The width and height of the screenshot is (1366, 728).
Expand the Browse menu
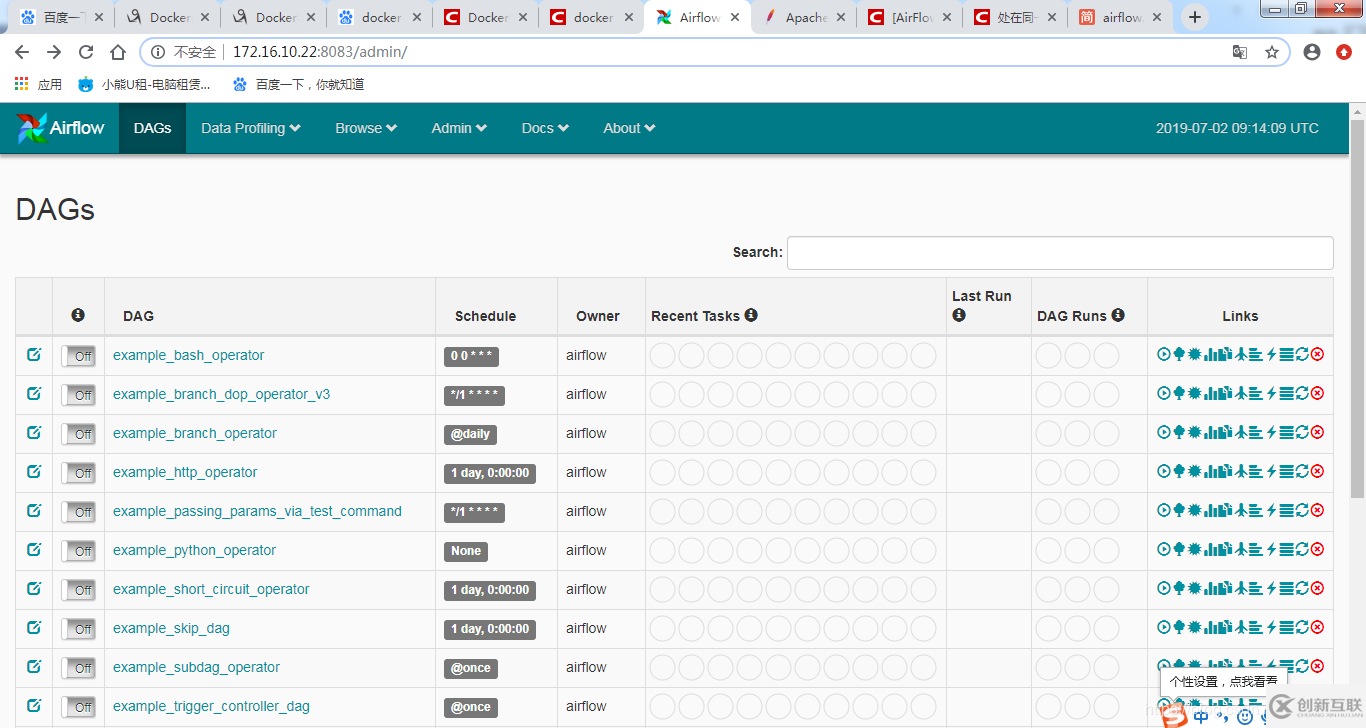(366, 128)
